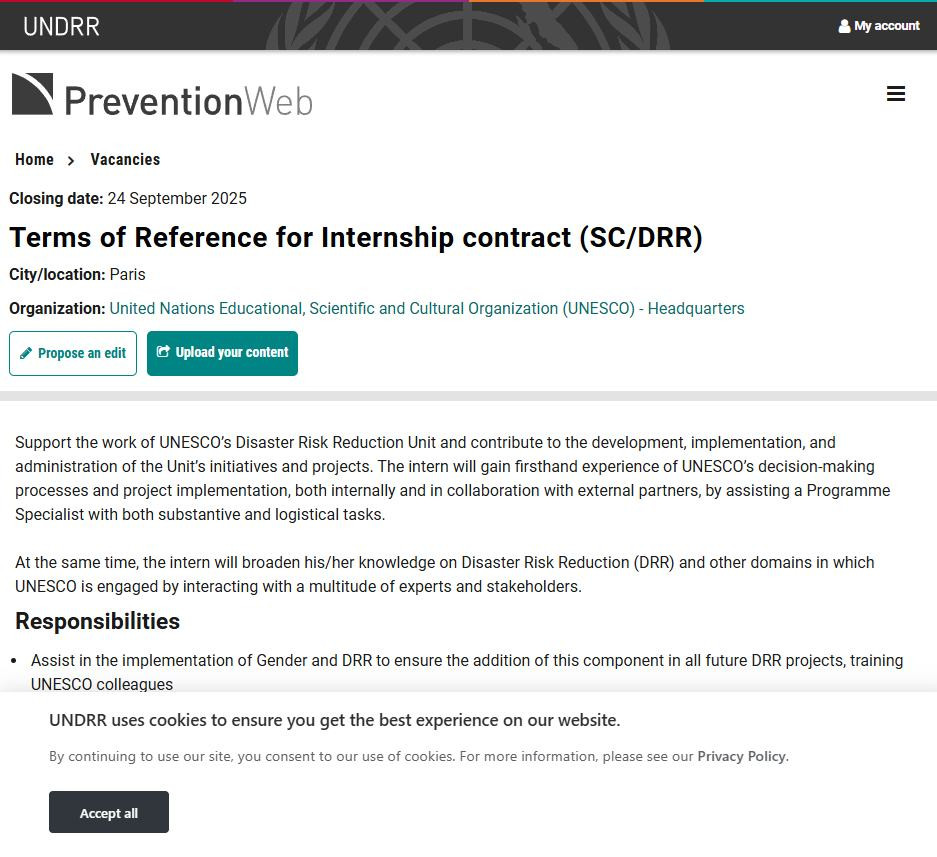Click the breadcrumb chevron after Home
This screenshot has width=937, height=857.
tap(71, 160)
